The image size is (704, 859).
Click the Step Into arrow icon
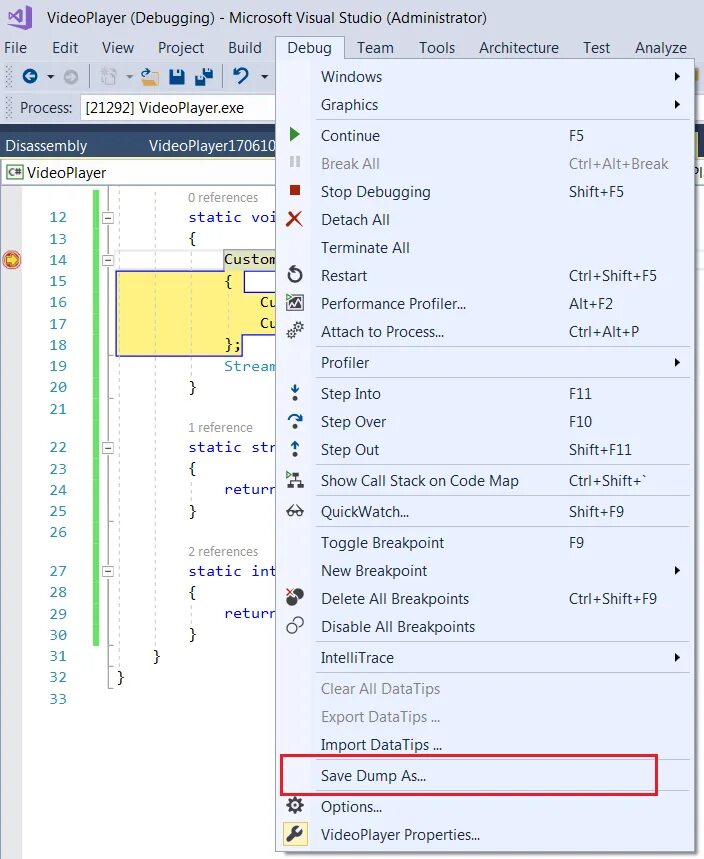295,393
